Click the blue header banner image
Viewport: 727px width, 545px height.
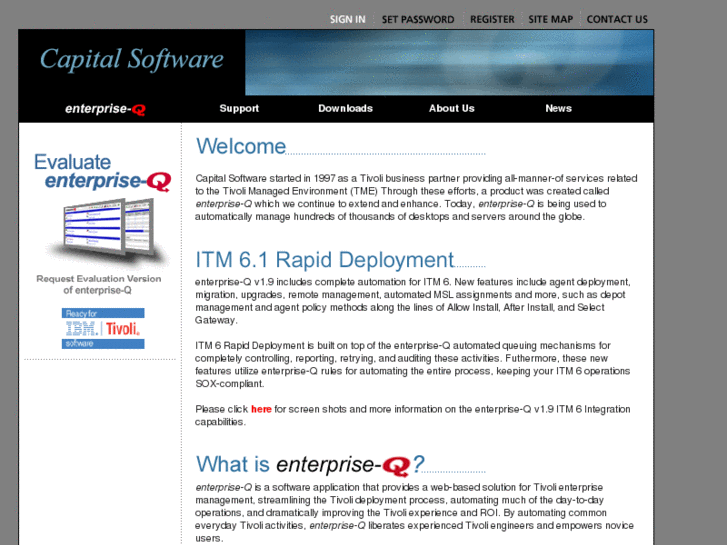[449, 63]
